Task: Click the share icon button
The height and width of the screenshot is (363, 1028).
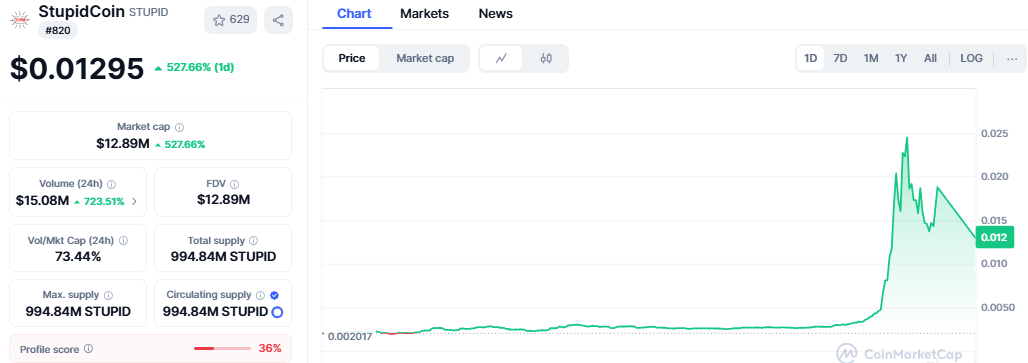Action: [278, 20]
